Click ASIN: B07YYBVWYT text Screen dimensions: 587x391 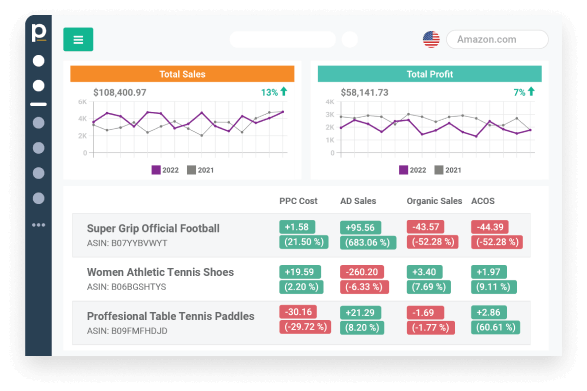pyautogui.click(x=127, y=243)
